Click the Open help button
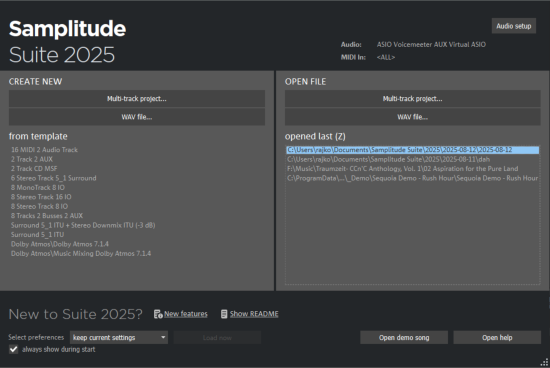This screenshot has width=550, height=368. click(497, 337)
